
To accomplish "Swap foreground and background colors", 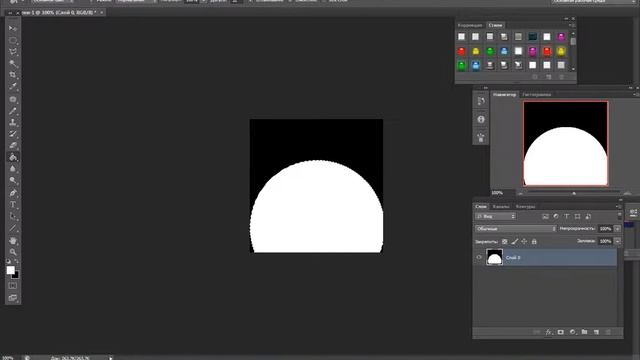I will pyautogui.click(x=17, y=261).
